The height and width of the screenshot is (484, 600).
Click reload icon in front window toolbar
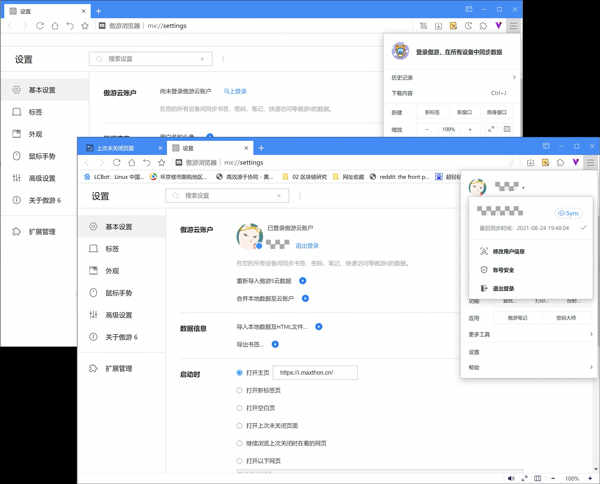117,163
